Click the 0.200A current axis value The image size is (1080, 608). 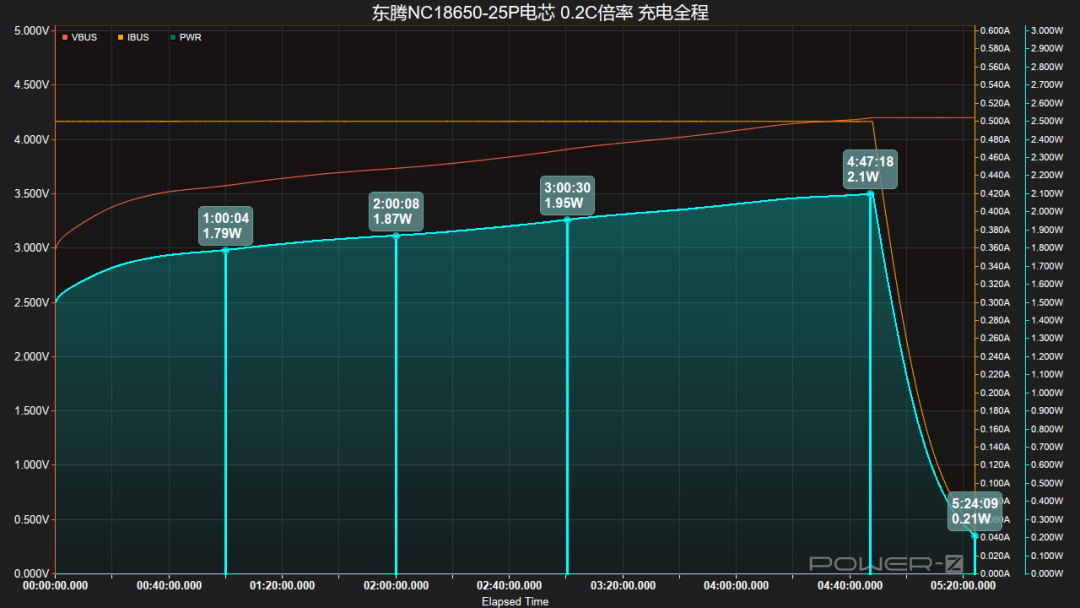point(995,392)
